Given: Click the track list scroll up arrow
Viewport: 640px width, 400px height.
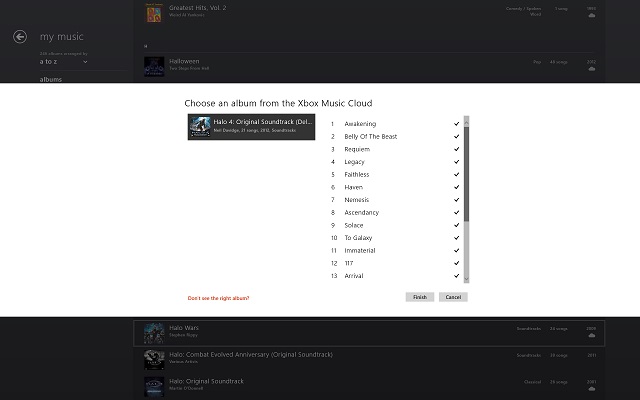Looking at the screenshot, I should pos(467,120).
